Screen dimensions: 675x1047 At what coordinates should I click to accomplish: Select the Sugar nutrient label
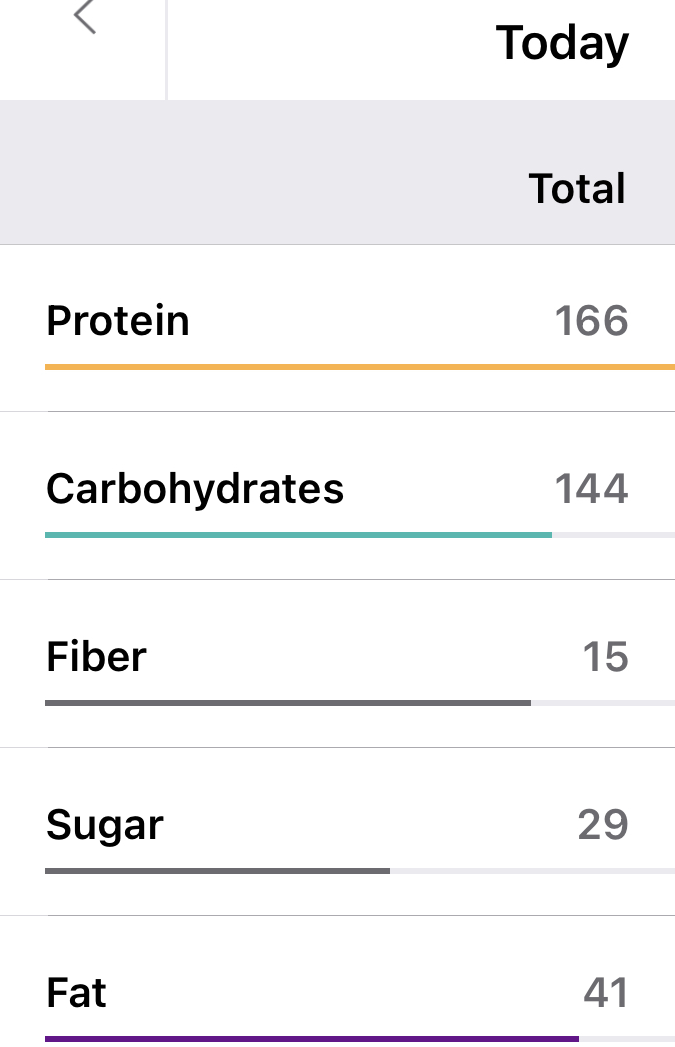105,825
